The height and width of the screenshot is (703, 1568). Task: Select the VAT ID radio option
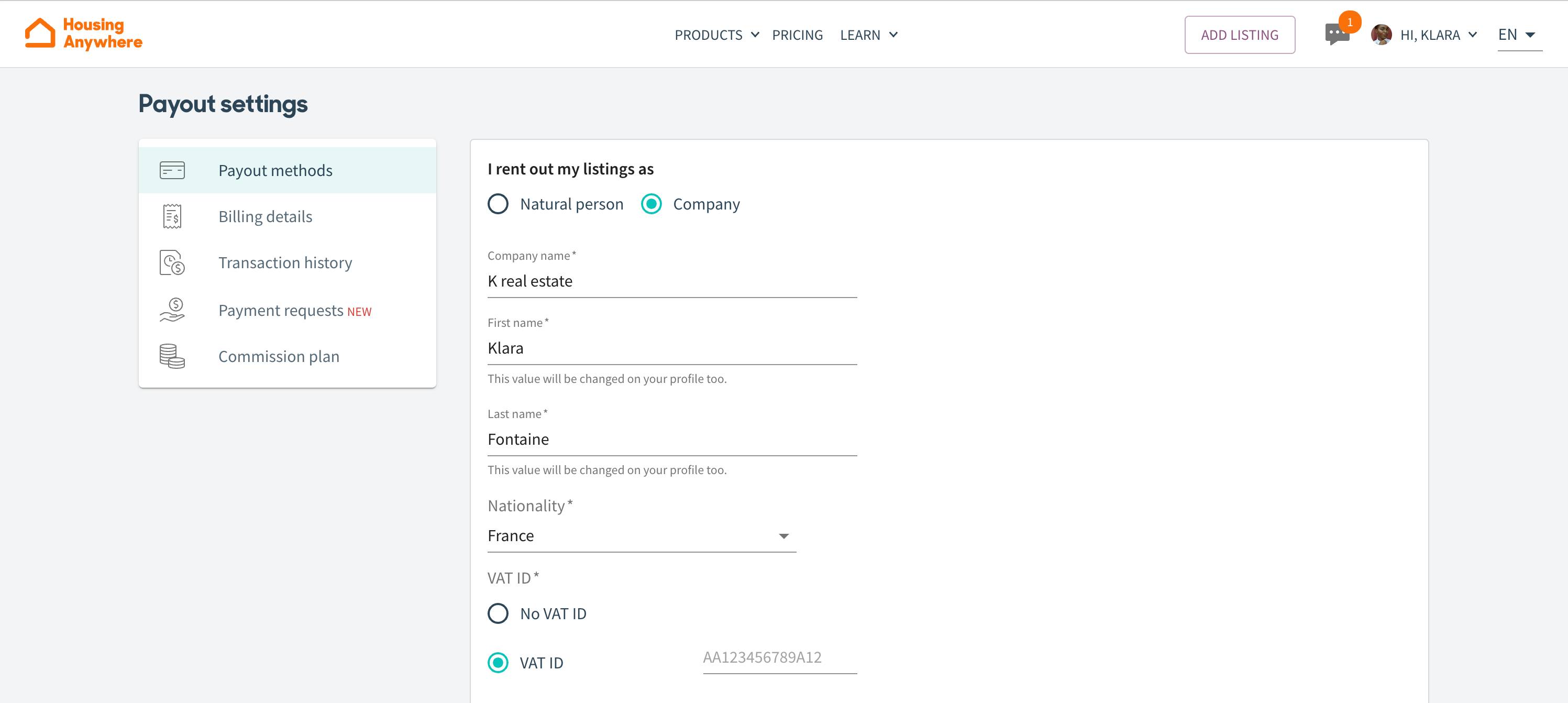pos(498,663)
